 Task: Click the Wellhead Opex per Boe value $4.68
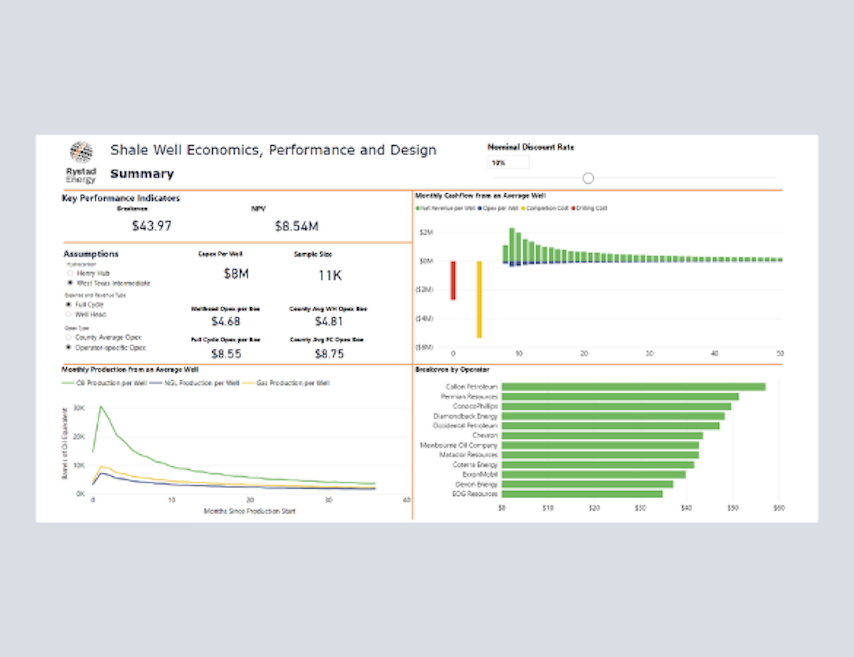pyautogui.click(x=225, y=321)
